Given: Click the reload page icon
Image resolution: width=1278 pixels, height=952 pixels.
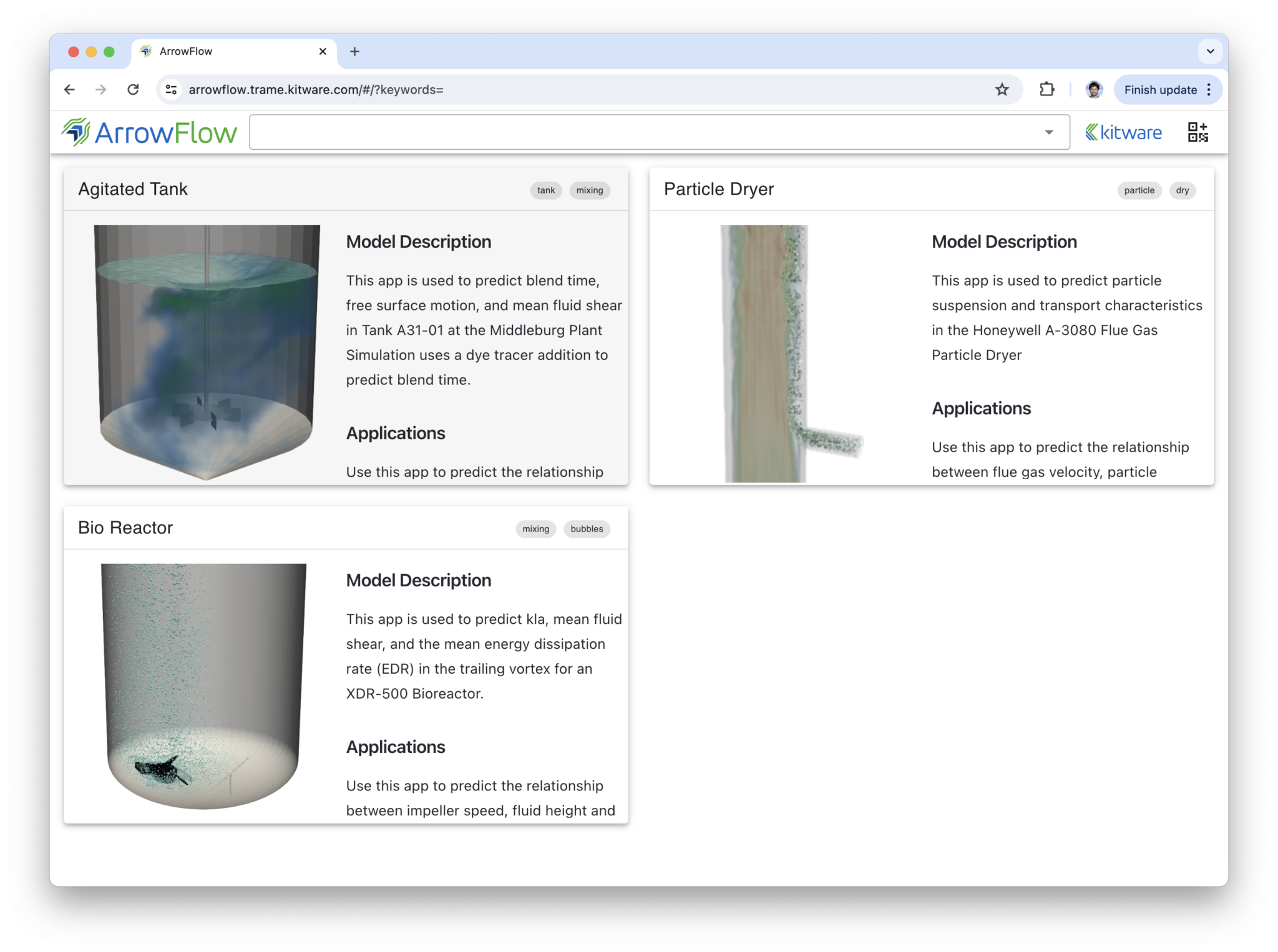Looking at the screenshot, I should pyautogui.click(x=134, y=89).
